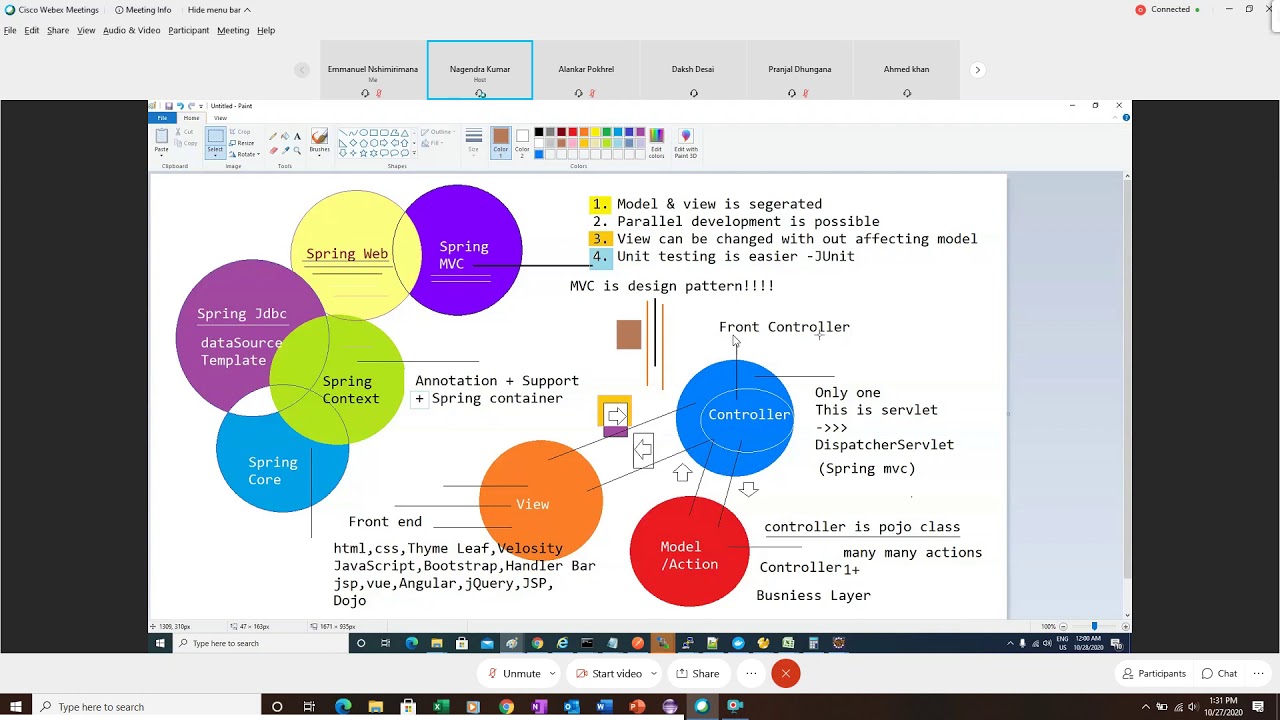The width and height of the screenshot is (1280, 720).
Task: Open Unmute audio options arrow
Action: click(x=552, y=674)
